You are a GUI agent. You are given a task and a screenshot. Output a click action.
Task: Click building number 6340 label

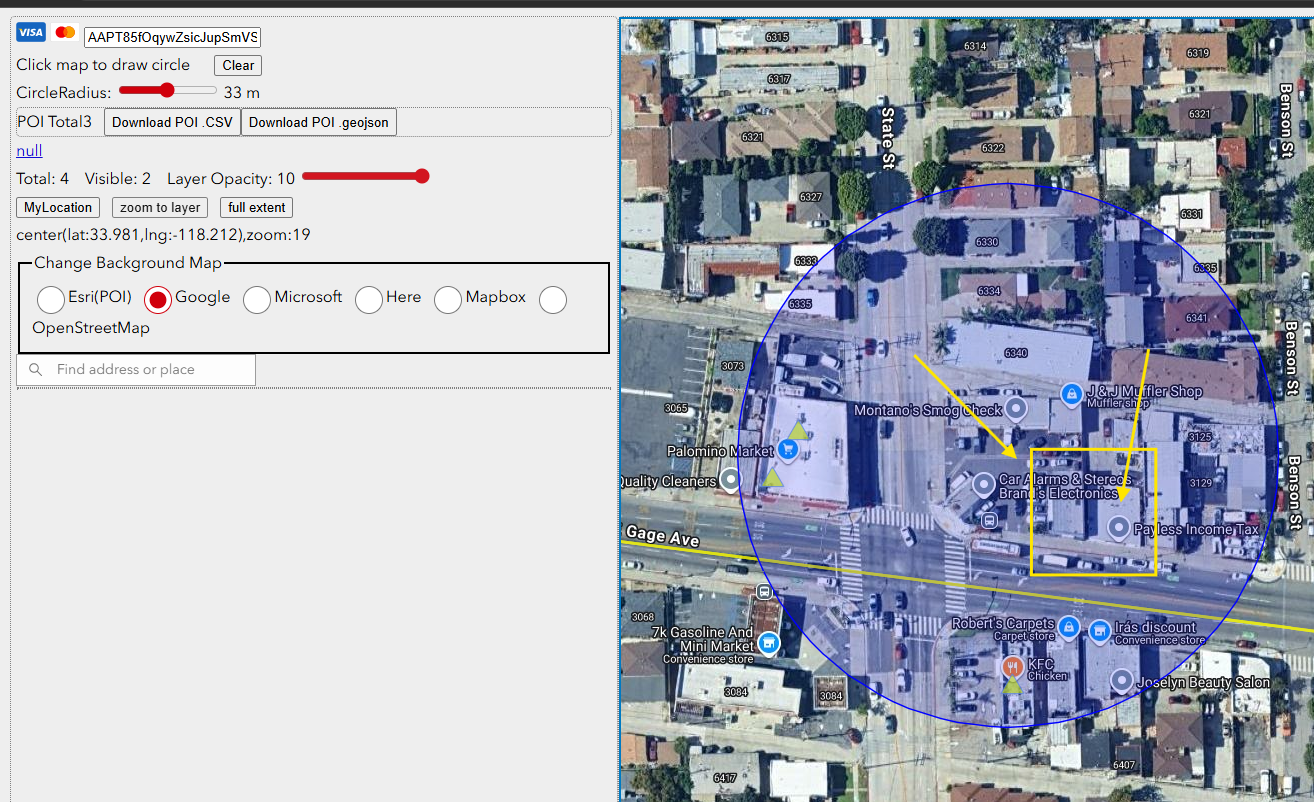1016,353
